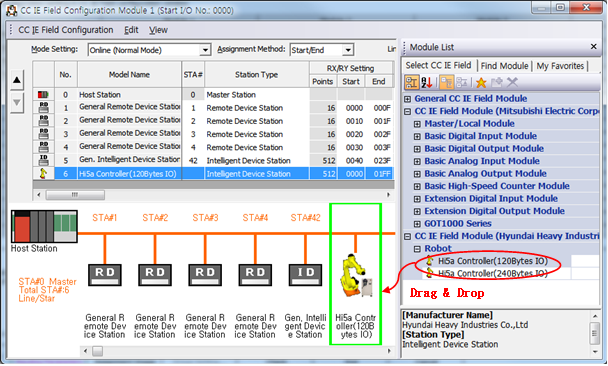608x366 pixels.
Task: Open the CC IE Field Configuration menu
Action: [66, 30]
